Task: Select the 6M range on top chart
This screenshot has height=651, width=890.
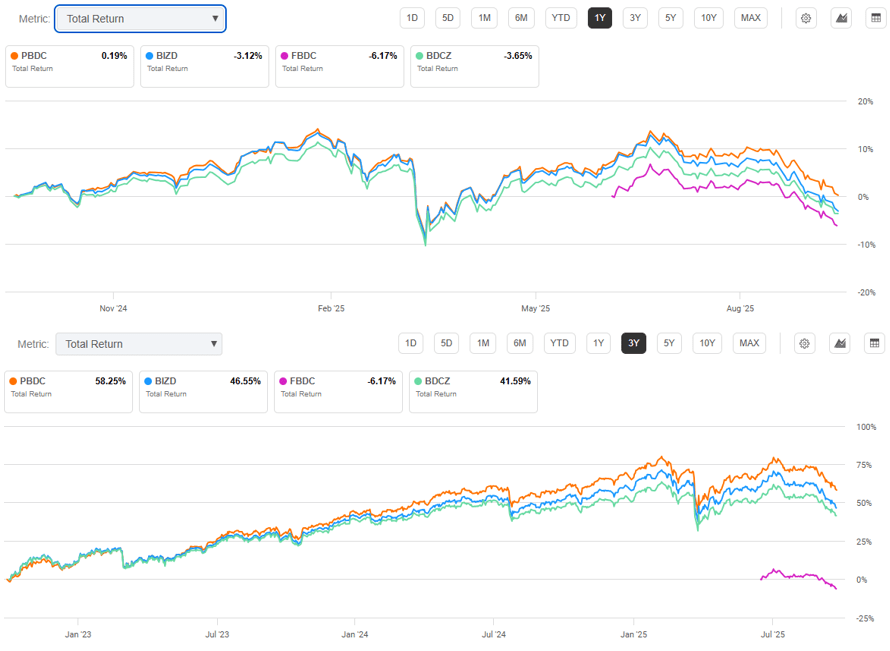Action: click(524, 17)
